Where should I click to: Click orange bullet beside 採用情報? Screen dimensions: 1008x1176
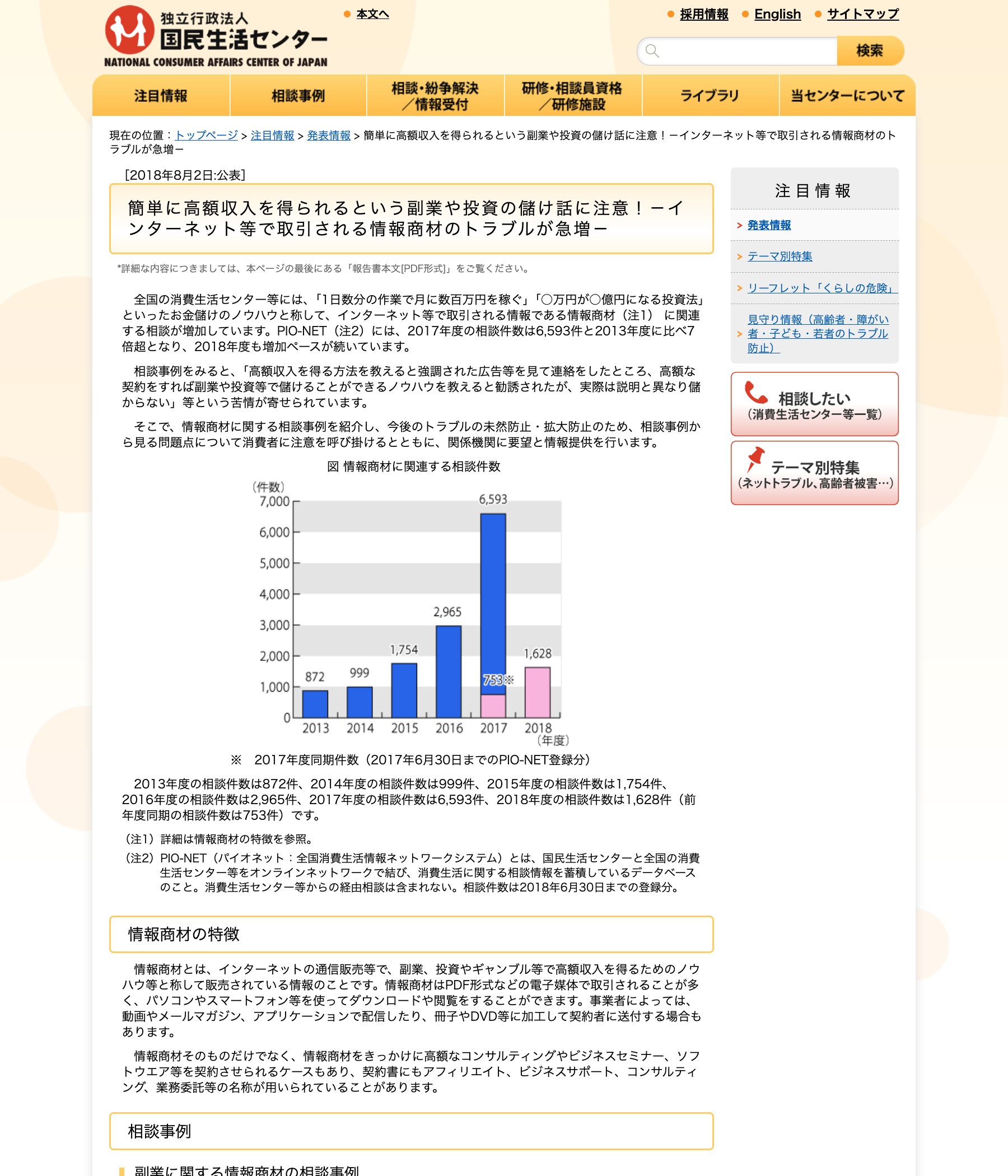point(671,14)
